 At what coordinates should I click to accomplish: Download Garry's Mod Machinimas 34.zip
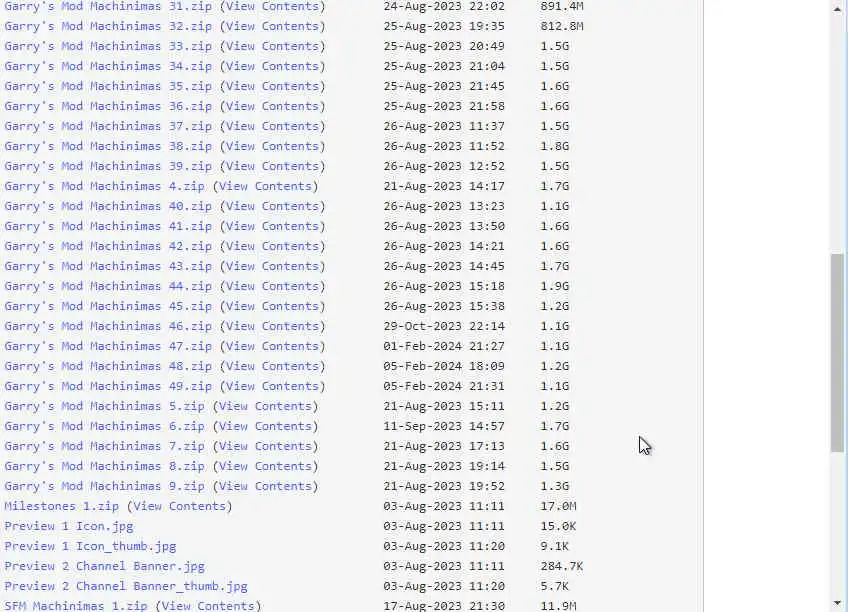pos(108,66)
